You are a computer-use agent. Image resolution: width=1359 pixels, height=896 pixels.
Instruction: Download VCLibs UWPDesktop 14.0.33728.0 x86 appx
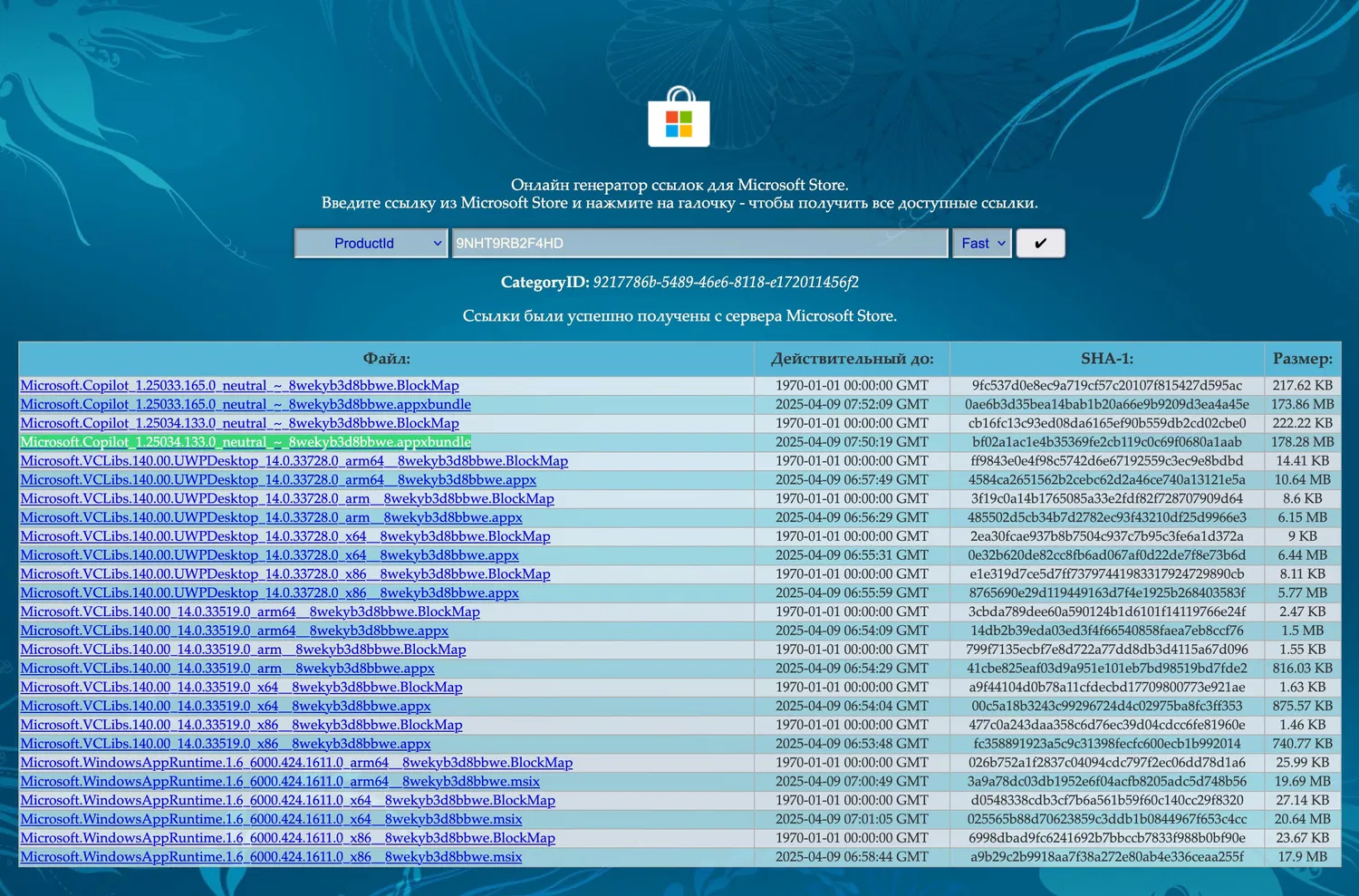(270, 593)
